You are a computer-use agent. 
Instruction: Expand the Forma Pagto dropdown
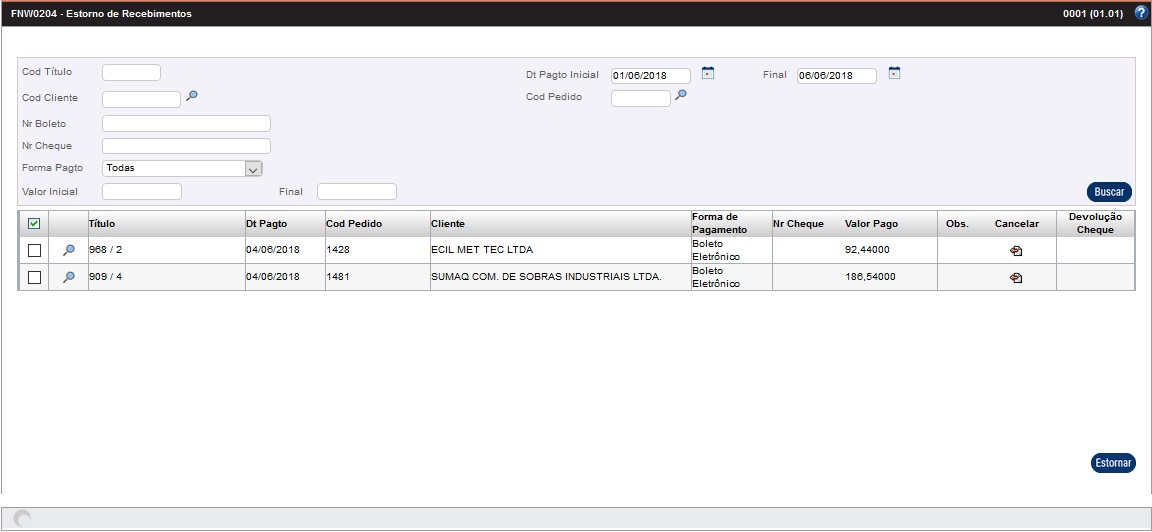tap(253, 169)
